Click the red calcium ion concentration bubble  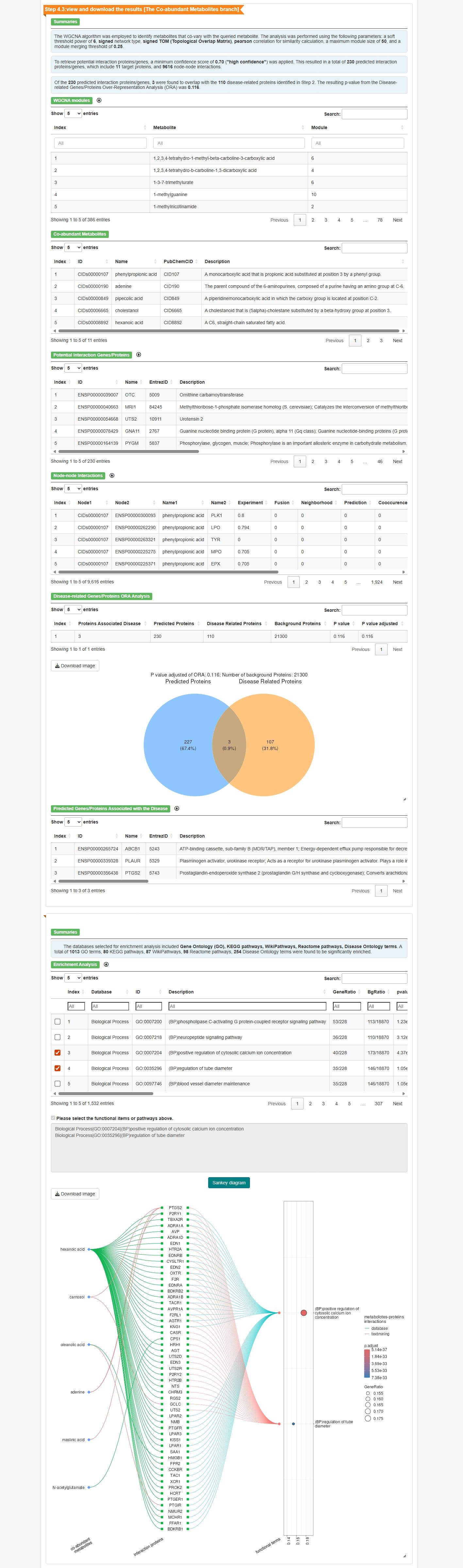pyautogui.click(x=304, y=1312)
